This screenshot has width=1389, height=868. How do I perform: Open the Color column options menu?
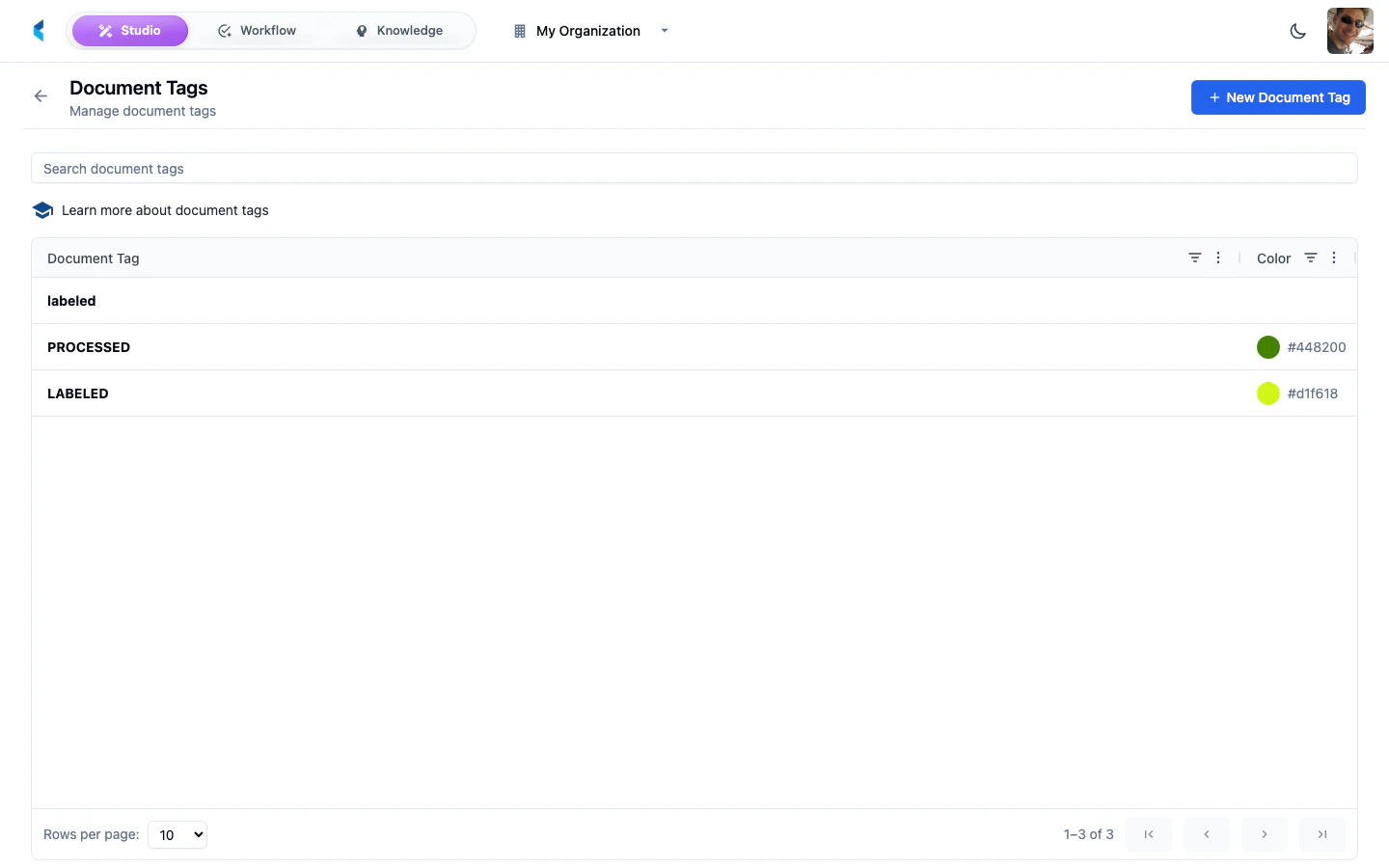(1334, 258)
